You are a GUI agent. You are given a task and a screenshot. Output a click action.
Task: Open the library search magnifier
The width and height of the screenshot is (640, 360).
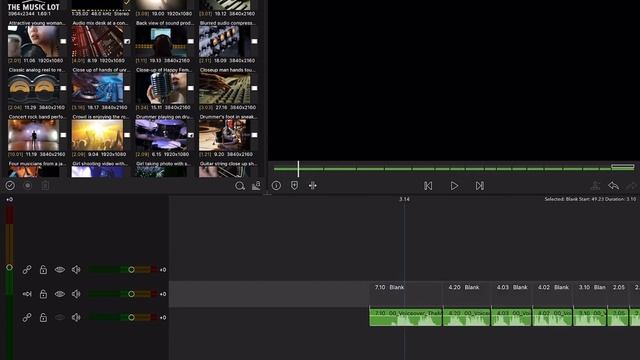240,186
